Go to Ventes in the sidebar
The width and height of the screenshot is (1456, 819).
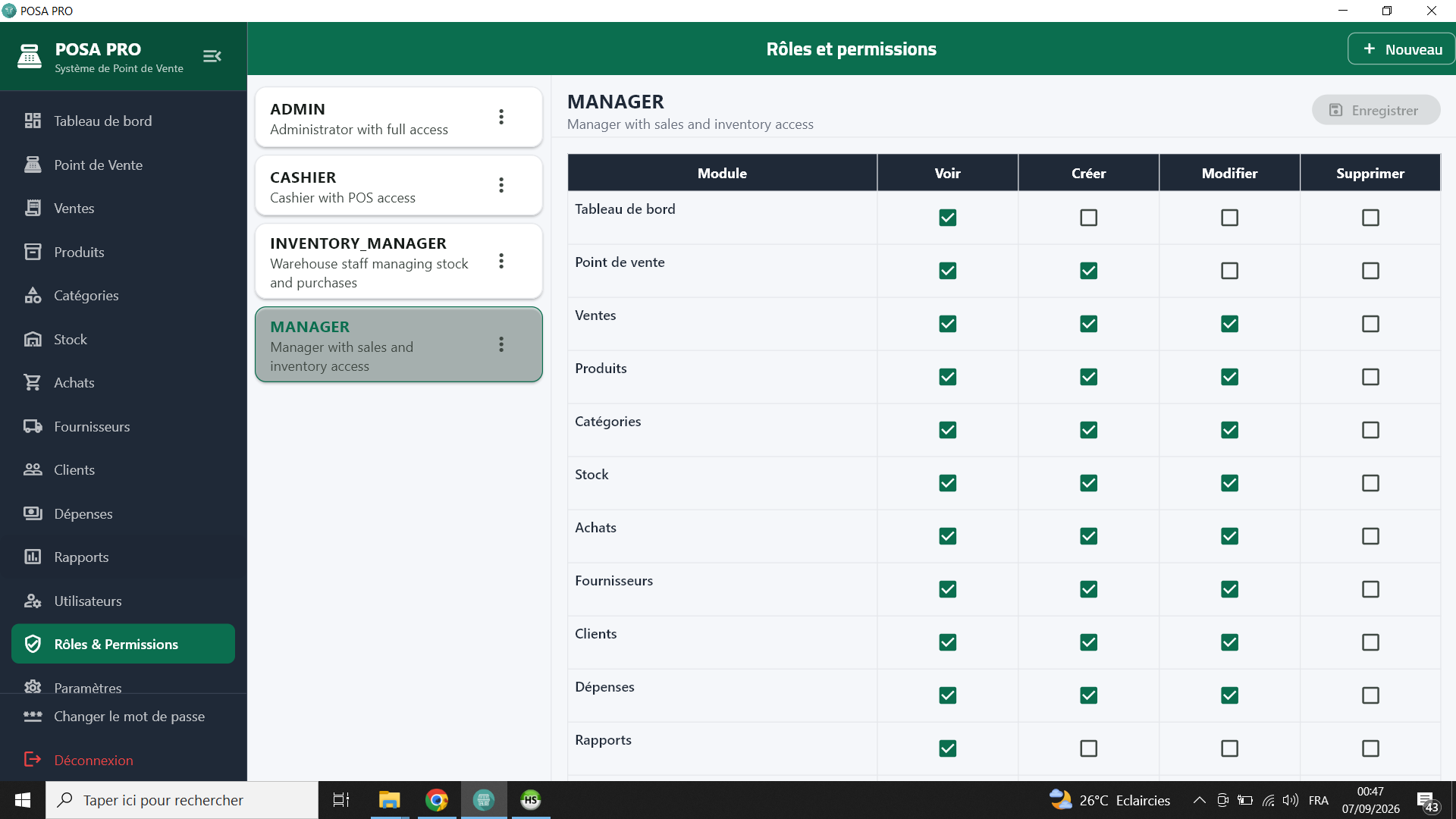click(124, 208)
